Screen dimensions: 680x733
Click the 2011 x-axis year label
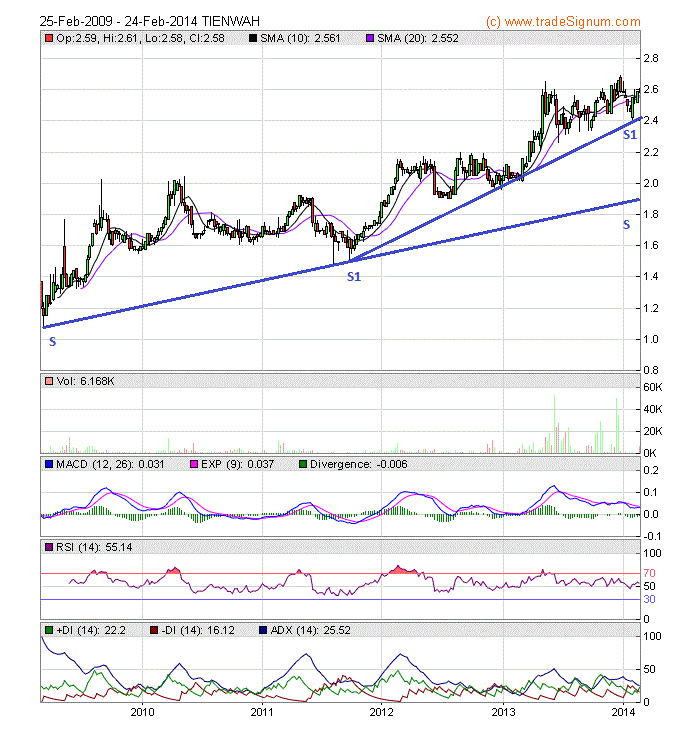262,712
